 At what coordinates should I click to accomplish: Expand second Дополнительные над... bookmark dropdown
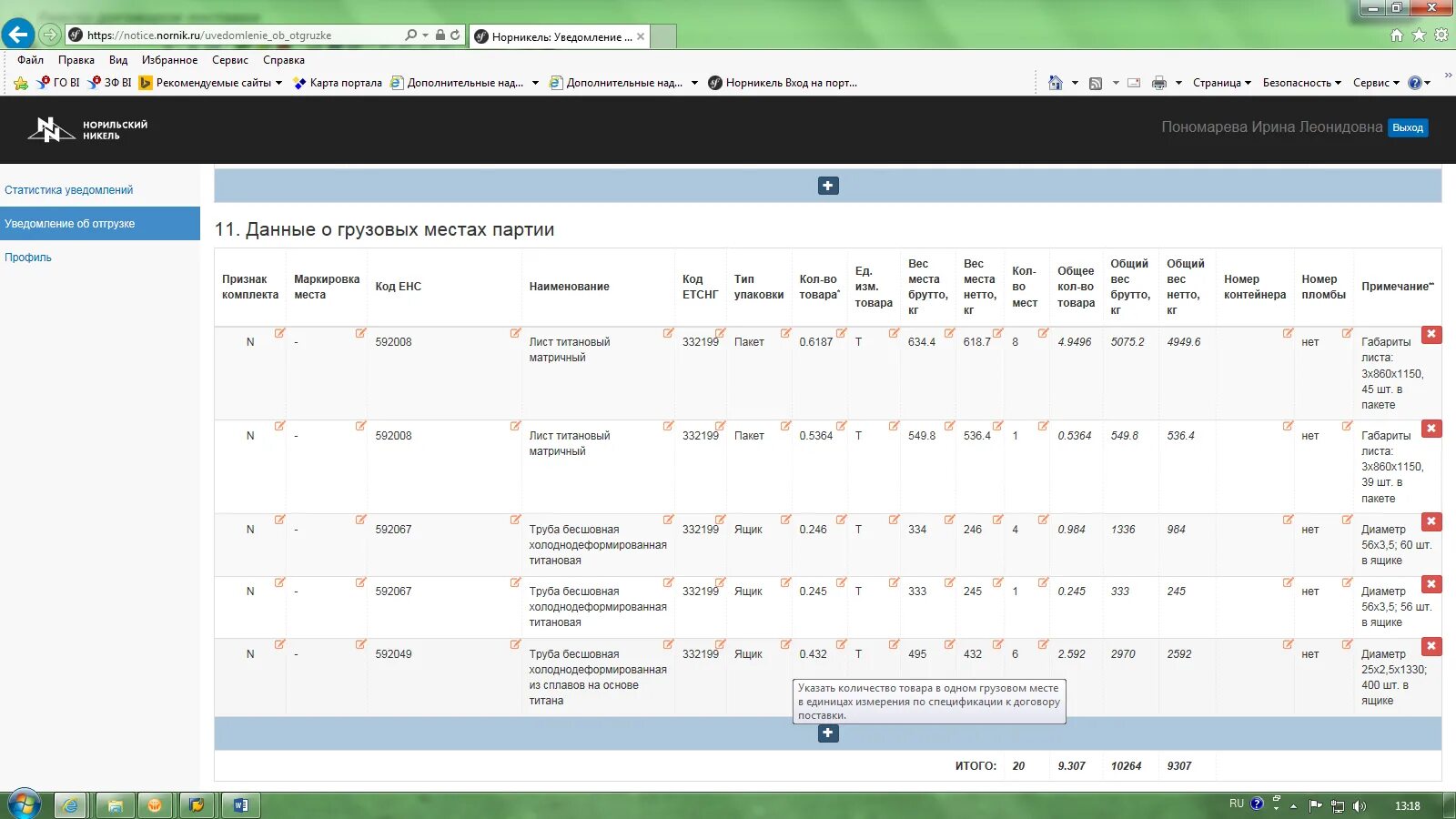click(694, 83)
